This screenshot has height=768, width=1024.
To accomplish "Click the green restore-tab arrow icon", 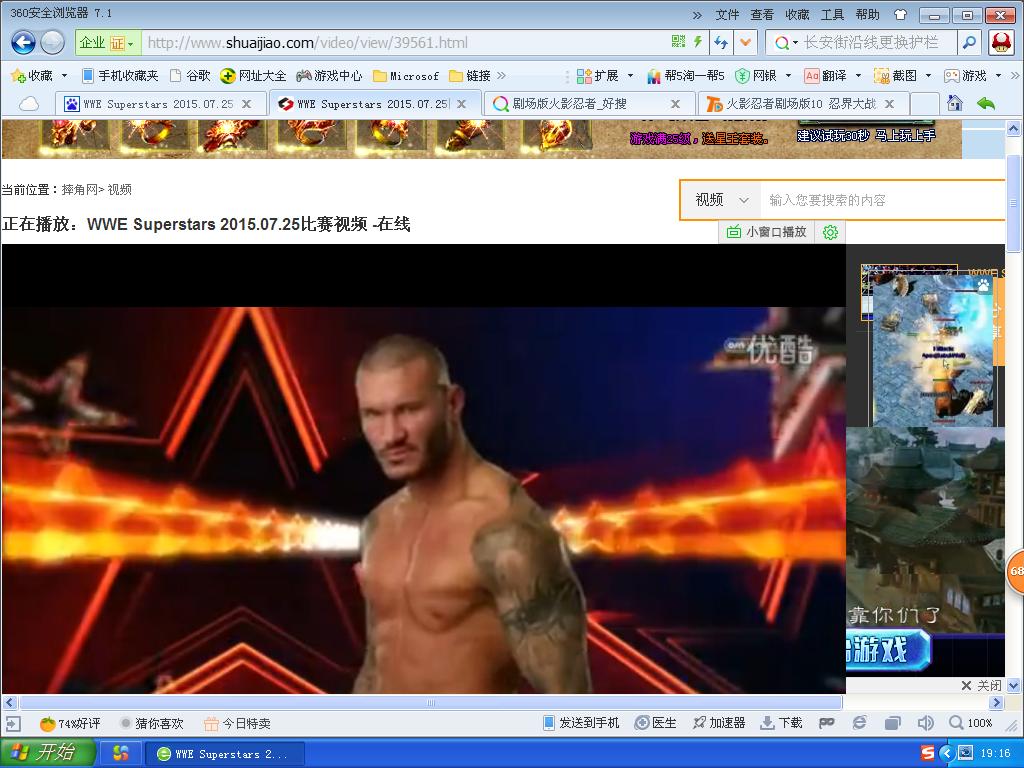I will coord(986,103).
